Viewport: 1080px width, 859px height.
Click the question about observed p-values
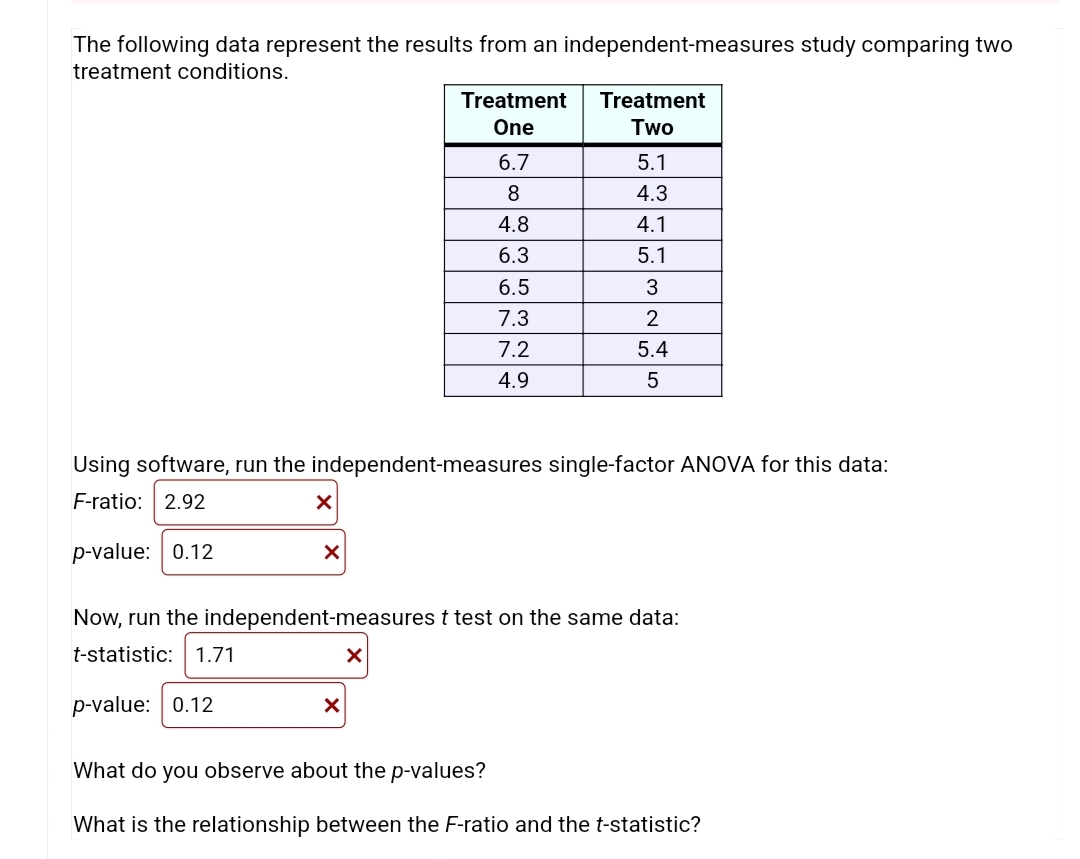point(279,770)
